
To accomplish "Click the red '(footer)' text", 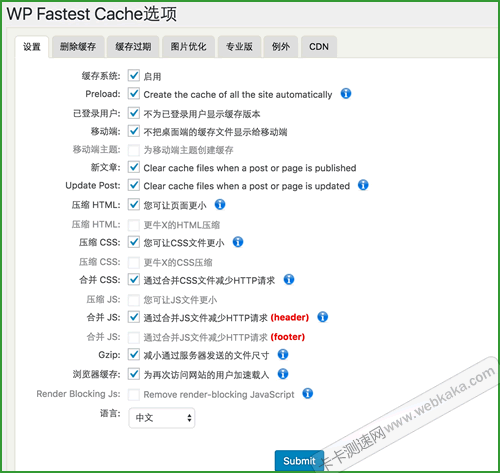I will click(x=288, y=337).
